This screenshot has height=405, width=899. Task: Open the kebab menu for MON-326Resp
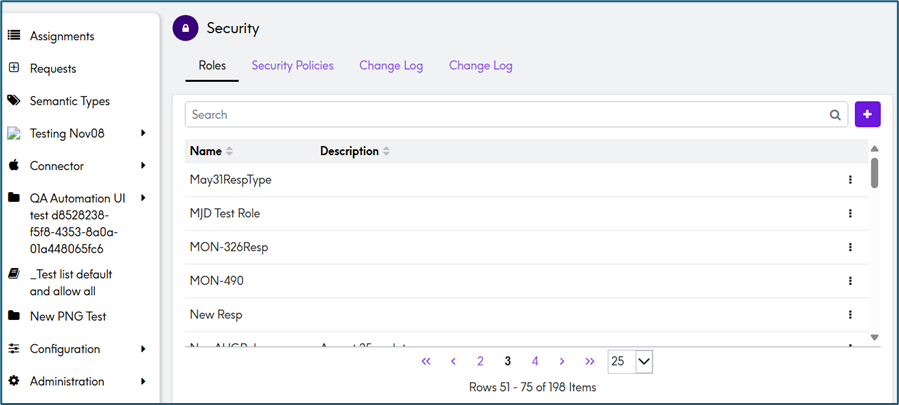coord(850,247)
